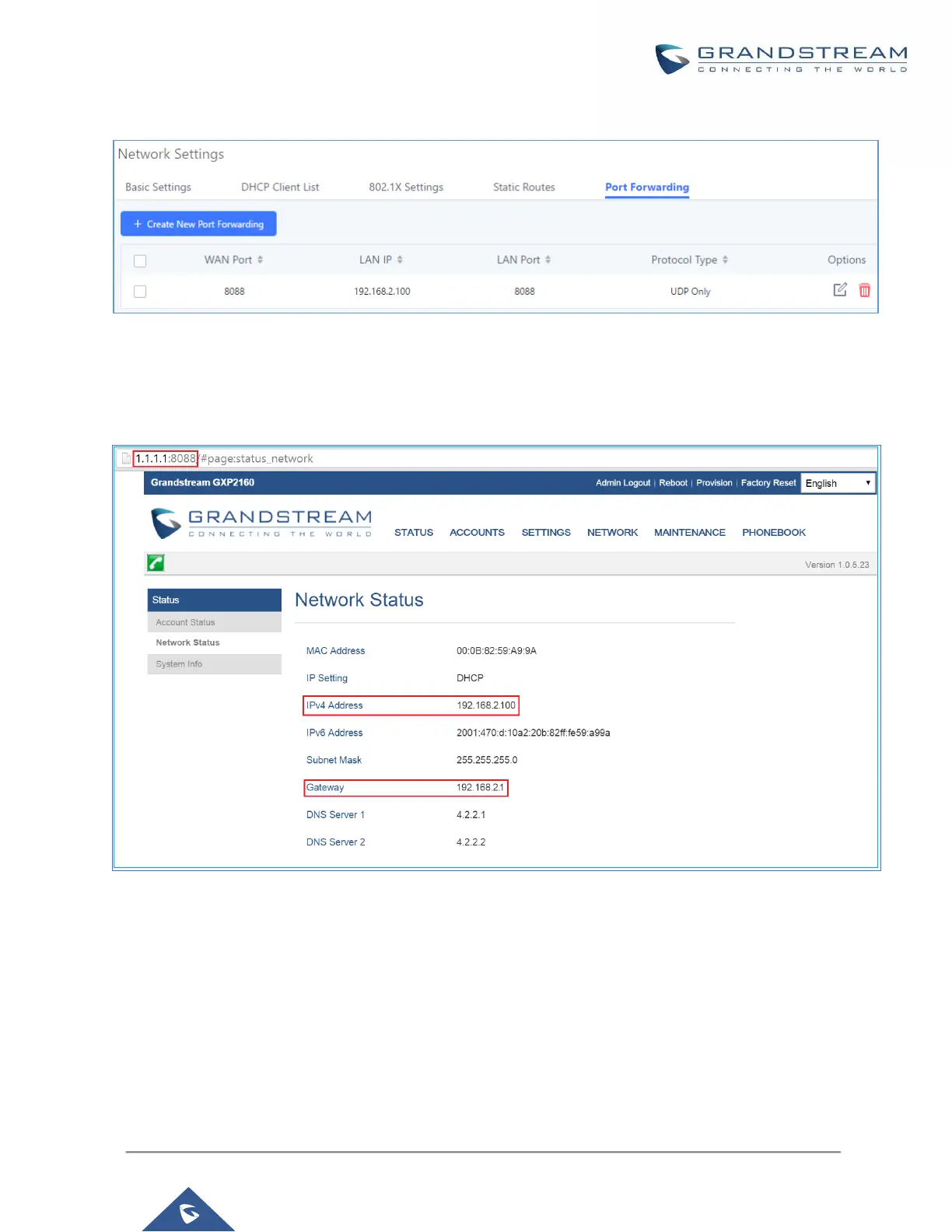
Task: Switch to the Static Routes tab
Action: [x=524, y=187]
